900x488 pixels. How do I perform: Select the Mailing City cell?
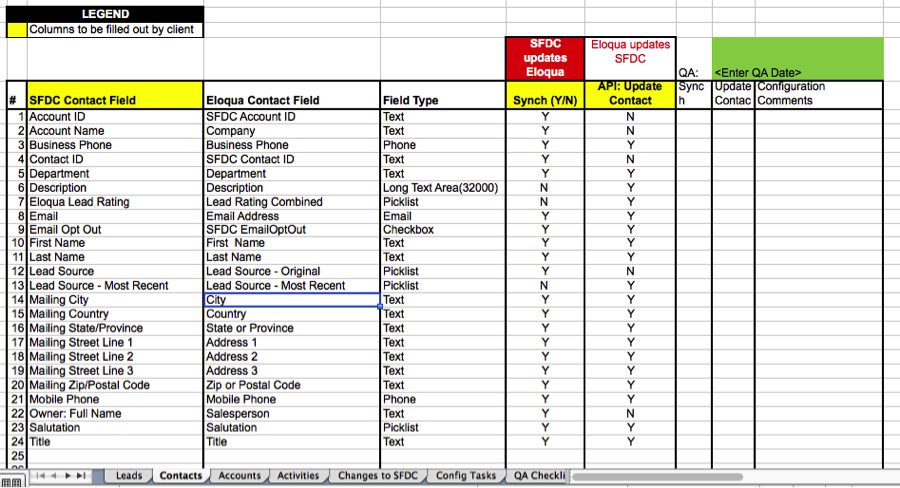click(115, 300)
